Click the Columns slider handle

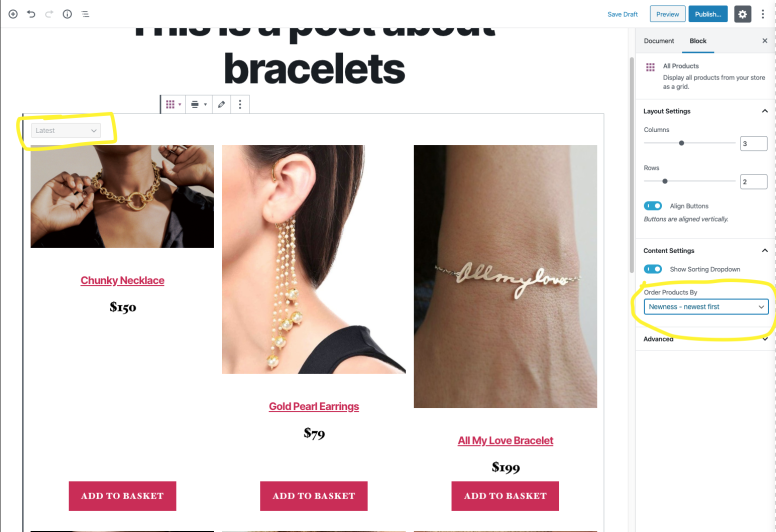(x=681, y=143)
